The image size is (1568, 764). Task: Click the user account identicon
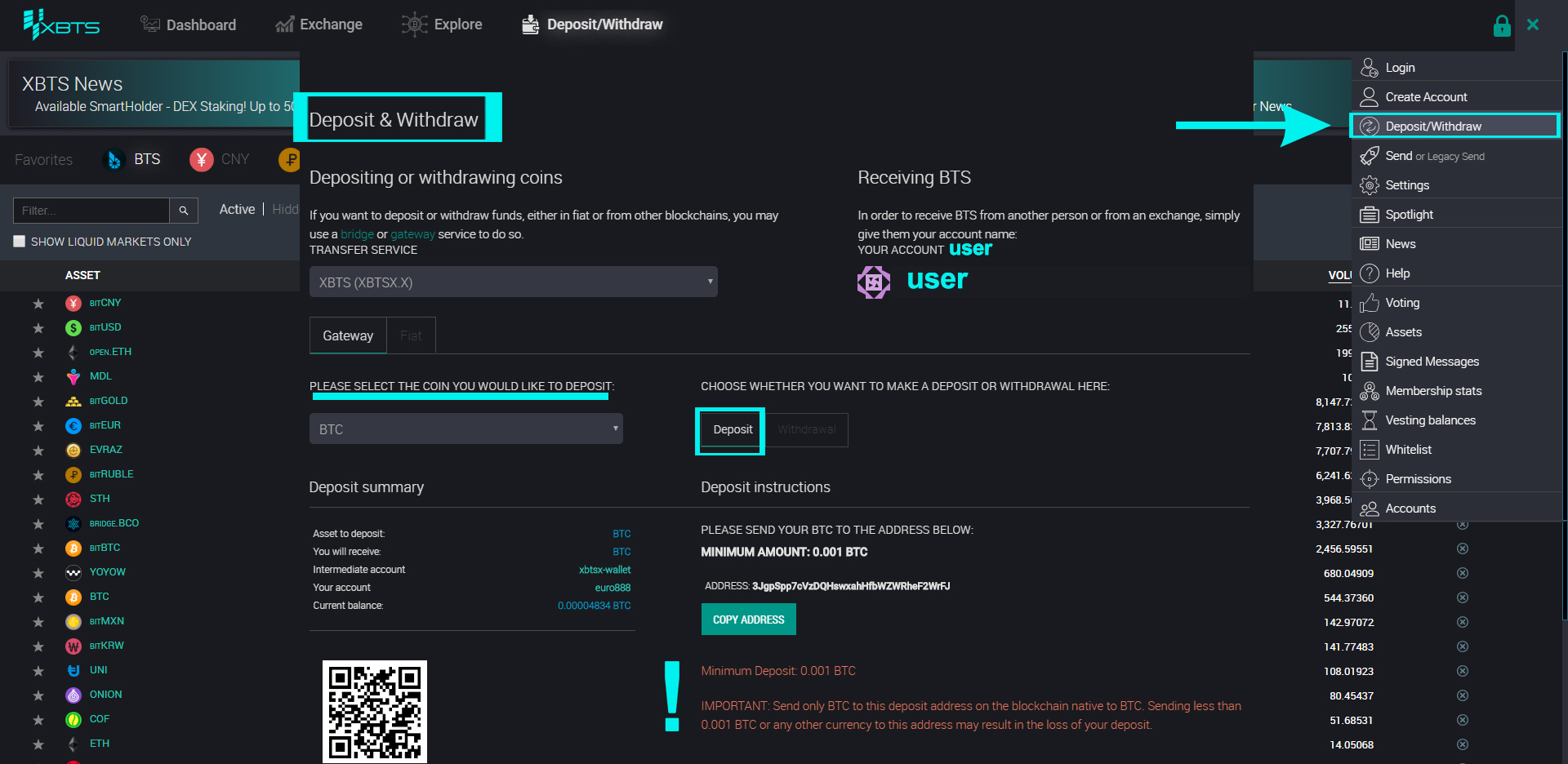pyautogui.click(x=874, y=282)
